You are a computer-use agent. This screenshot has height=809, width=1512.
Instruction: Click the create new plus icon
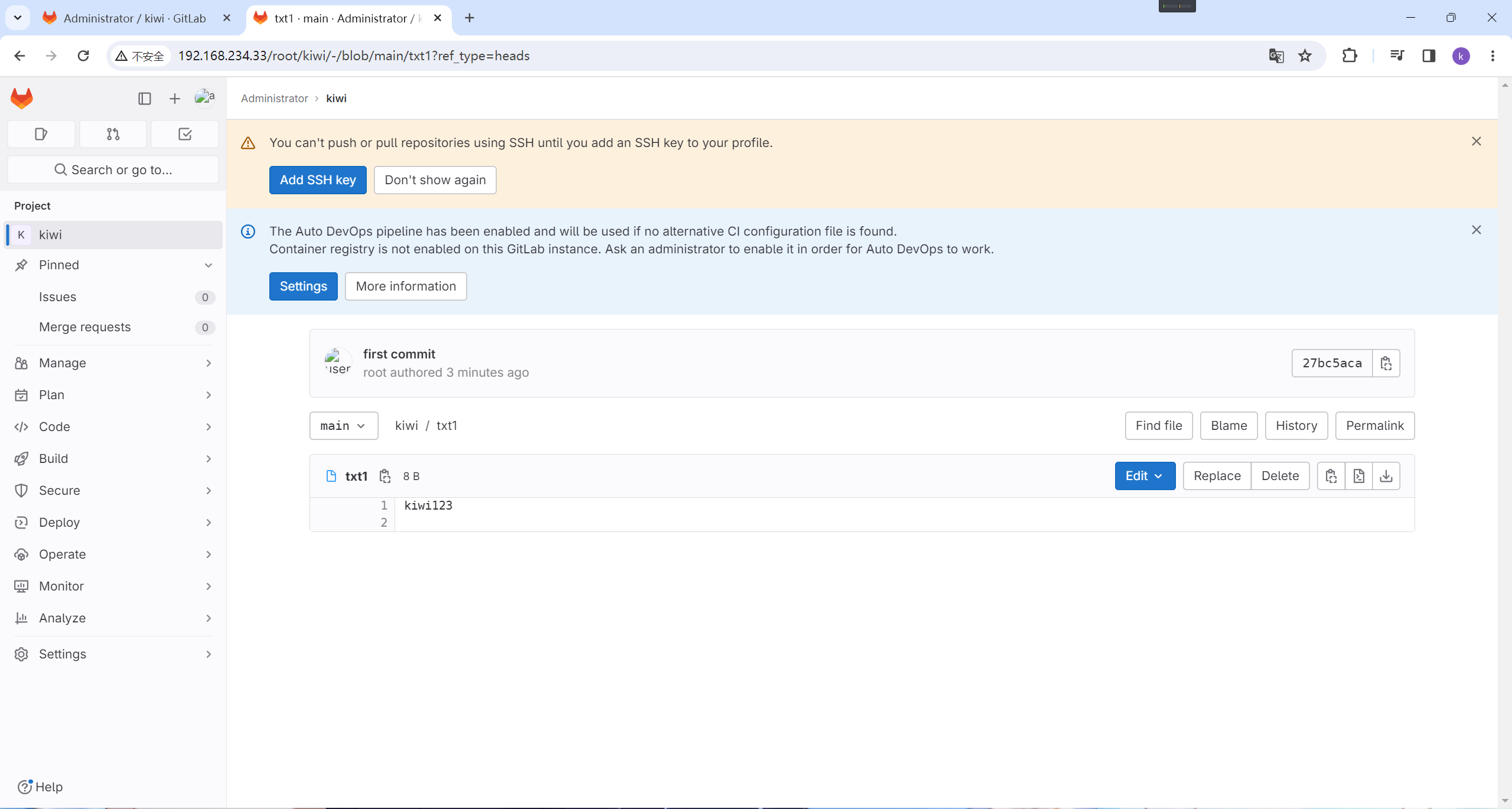point(174,99)
